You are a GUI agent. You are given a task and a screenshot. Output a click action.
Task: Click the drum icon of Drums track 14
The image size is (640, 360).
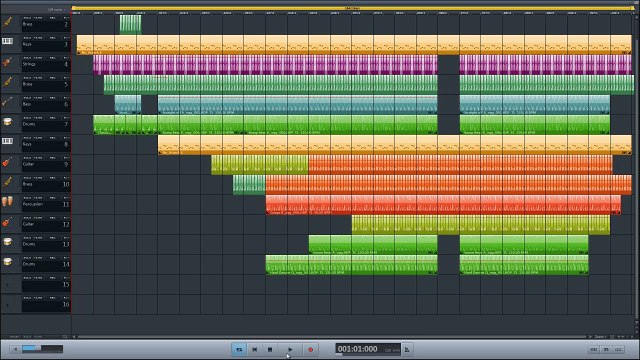(7, 262)
